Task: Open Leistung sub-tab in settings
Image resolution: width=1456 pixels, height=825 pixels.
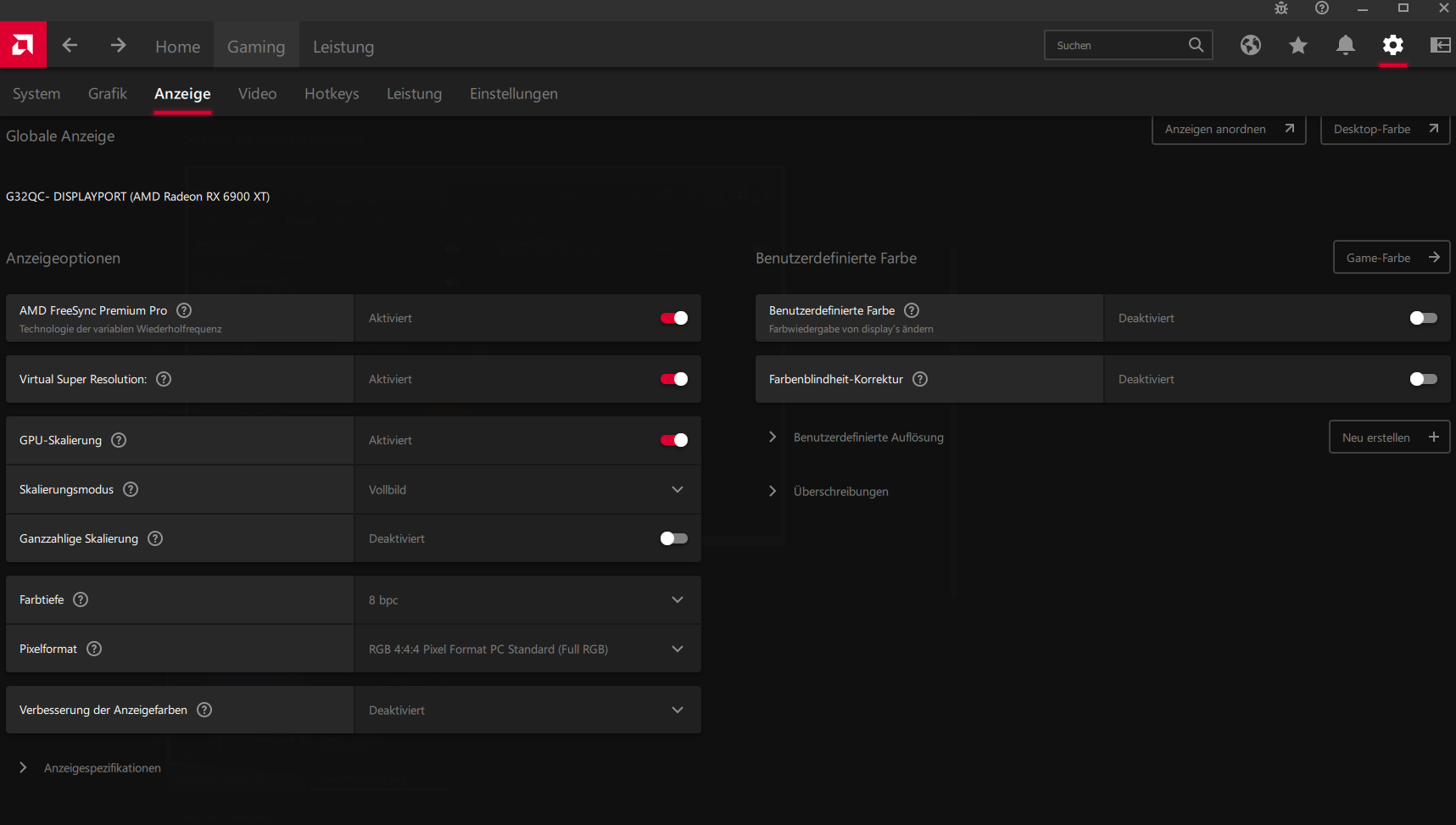Action: point(415,93)
